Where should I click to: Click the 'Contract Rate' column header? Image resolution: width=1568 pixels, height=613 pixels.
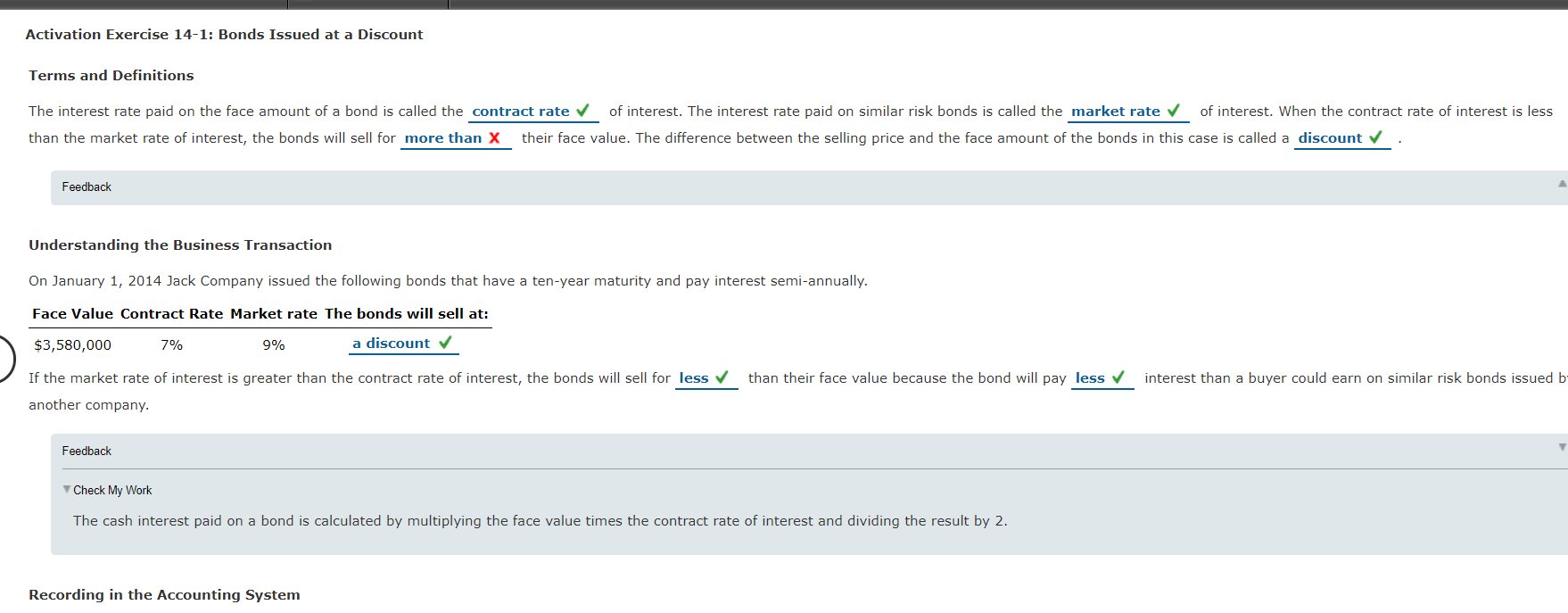coord(172,314)
